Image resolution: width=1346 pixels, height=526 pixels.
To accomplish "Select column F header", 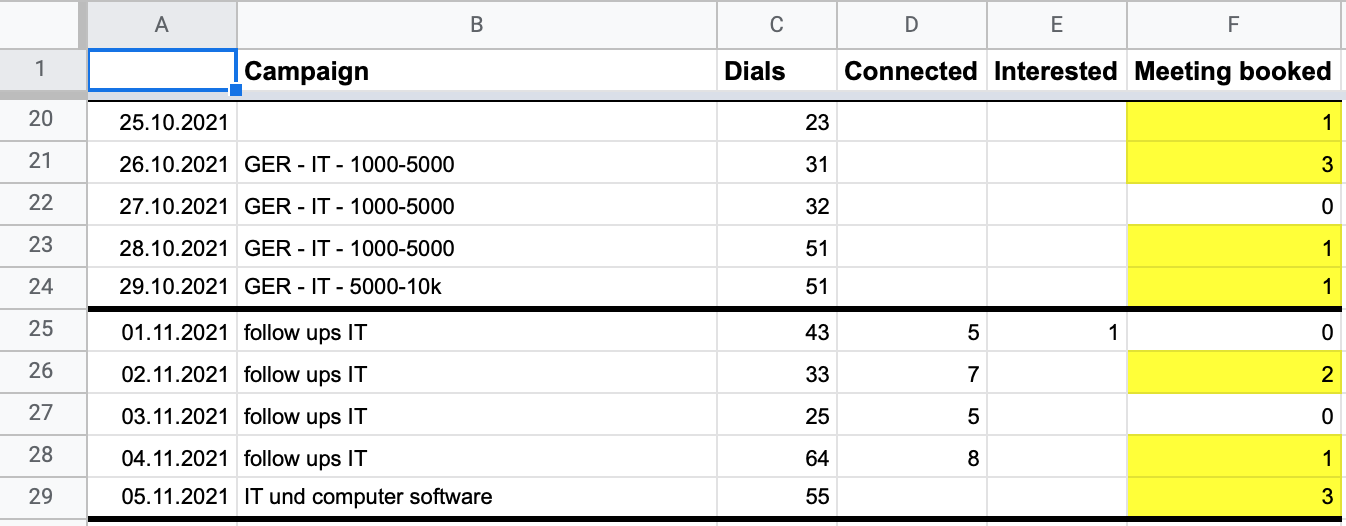I will [x=1236, y=25].
